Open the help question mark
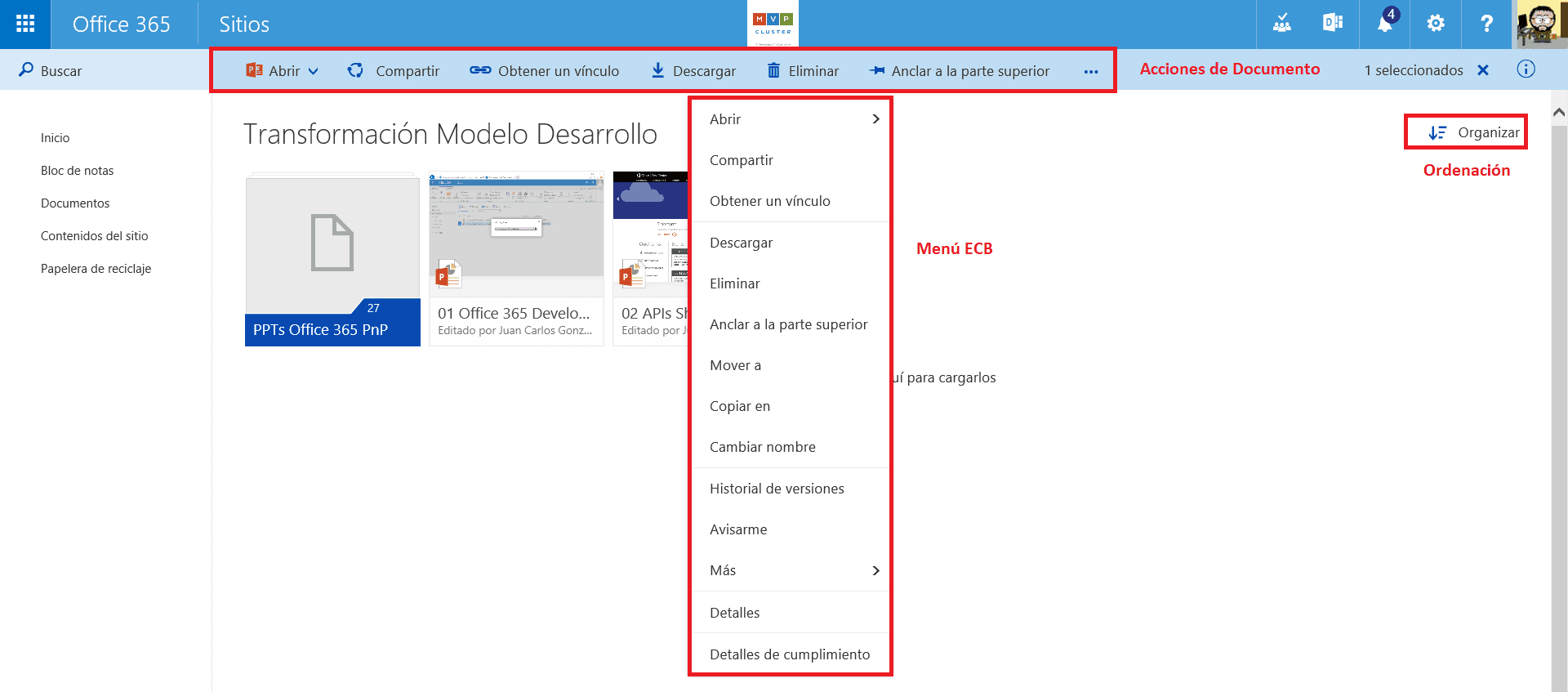 1486,24
